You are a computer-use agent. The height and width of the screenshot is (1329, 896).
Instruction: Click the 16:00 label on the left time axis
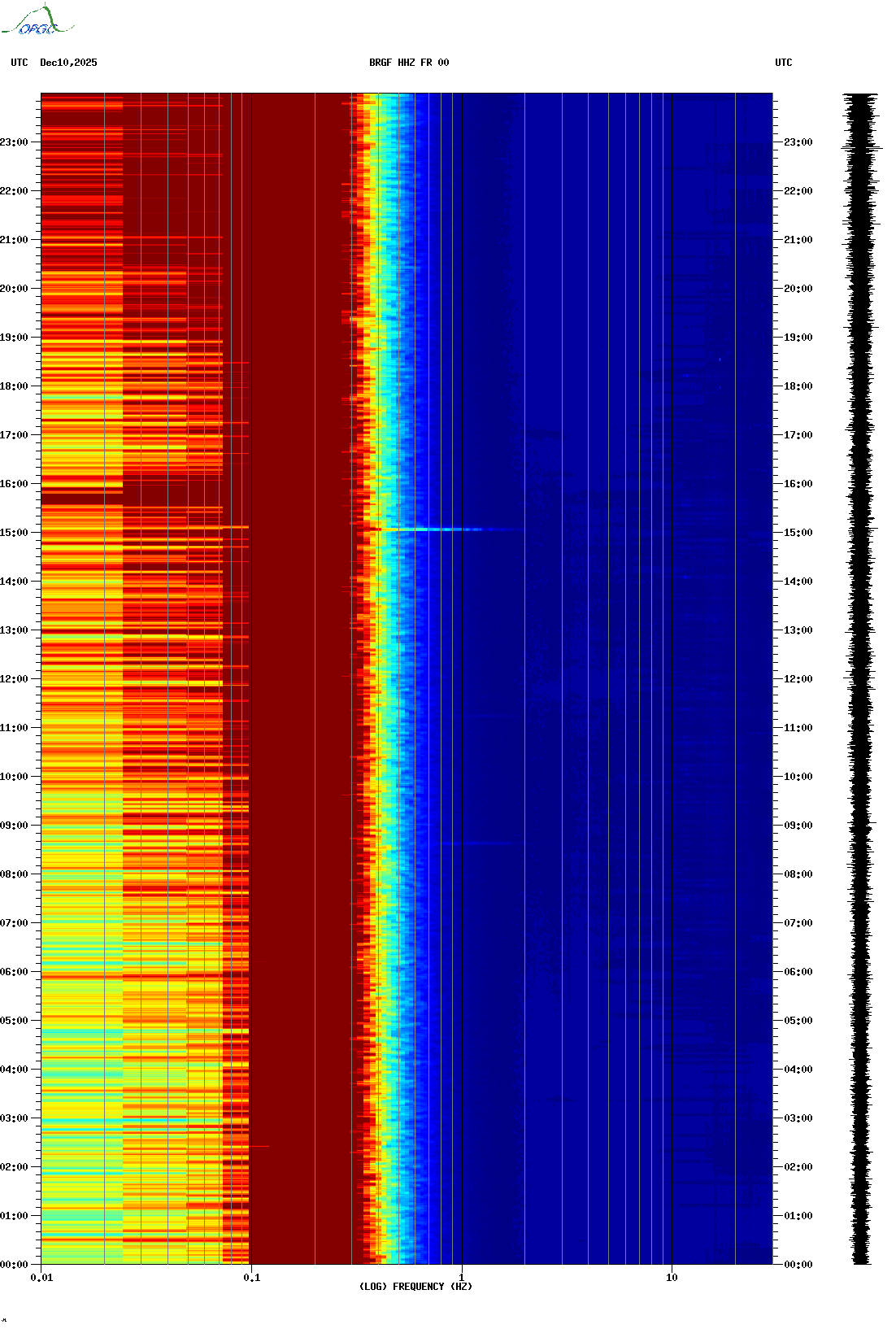click(14, 484)
